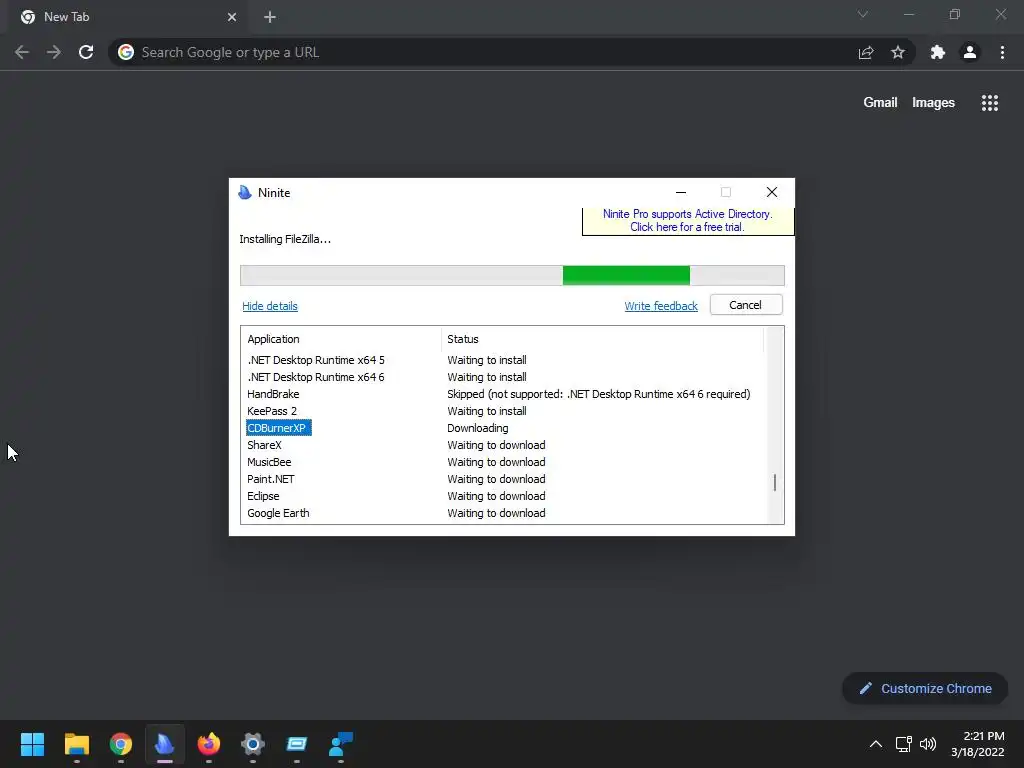Select the KeePass 2 row
This screenshot has height=768, width=1024.
pyautogui.click(x=503, y=411)
